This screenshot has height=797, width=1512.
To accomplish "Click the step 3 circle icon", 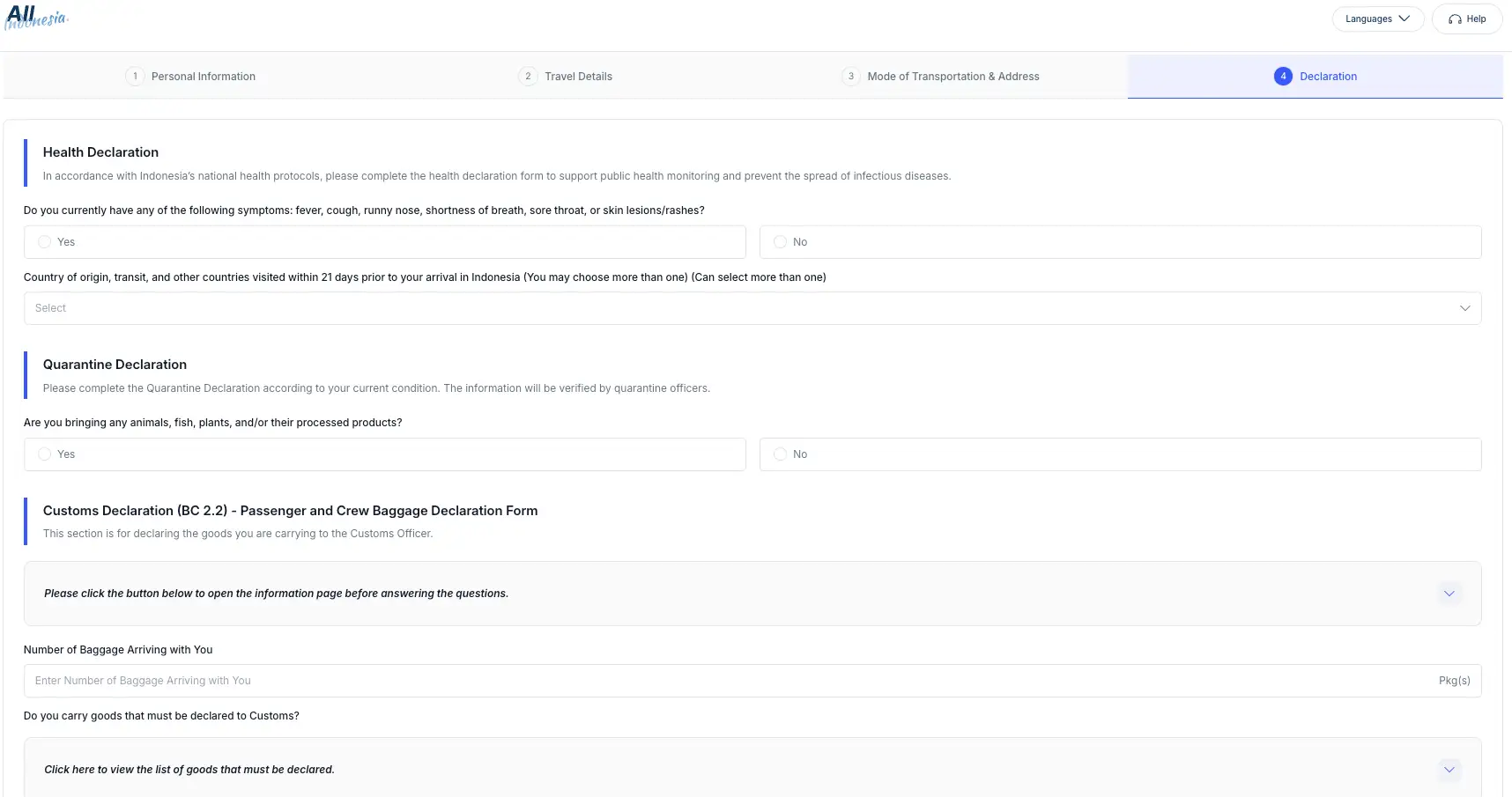I will tap(850, 77).
